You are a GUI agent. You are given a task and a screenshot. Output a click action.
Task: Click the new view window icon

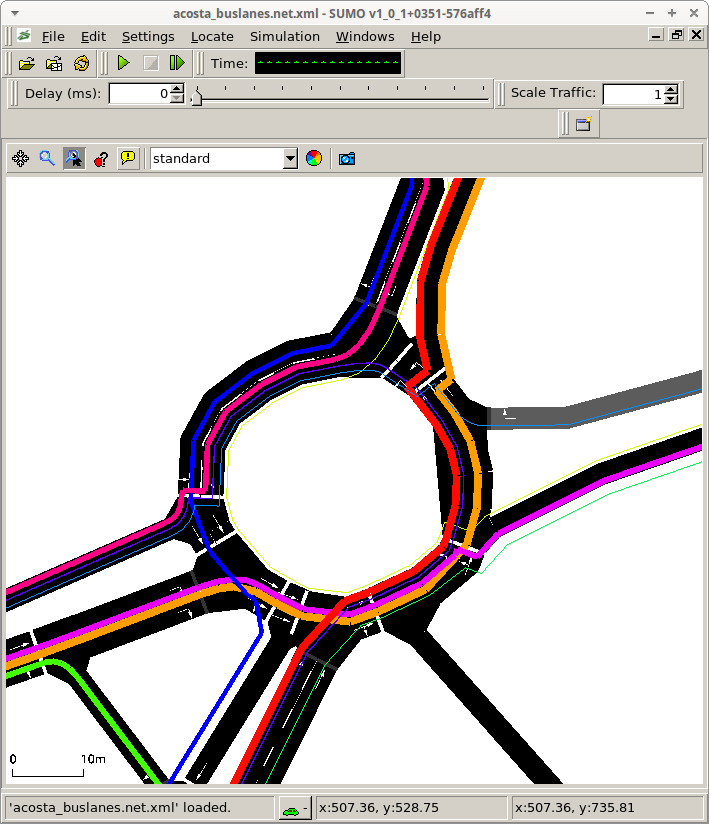pos(583,124)
